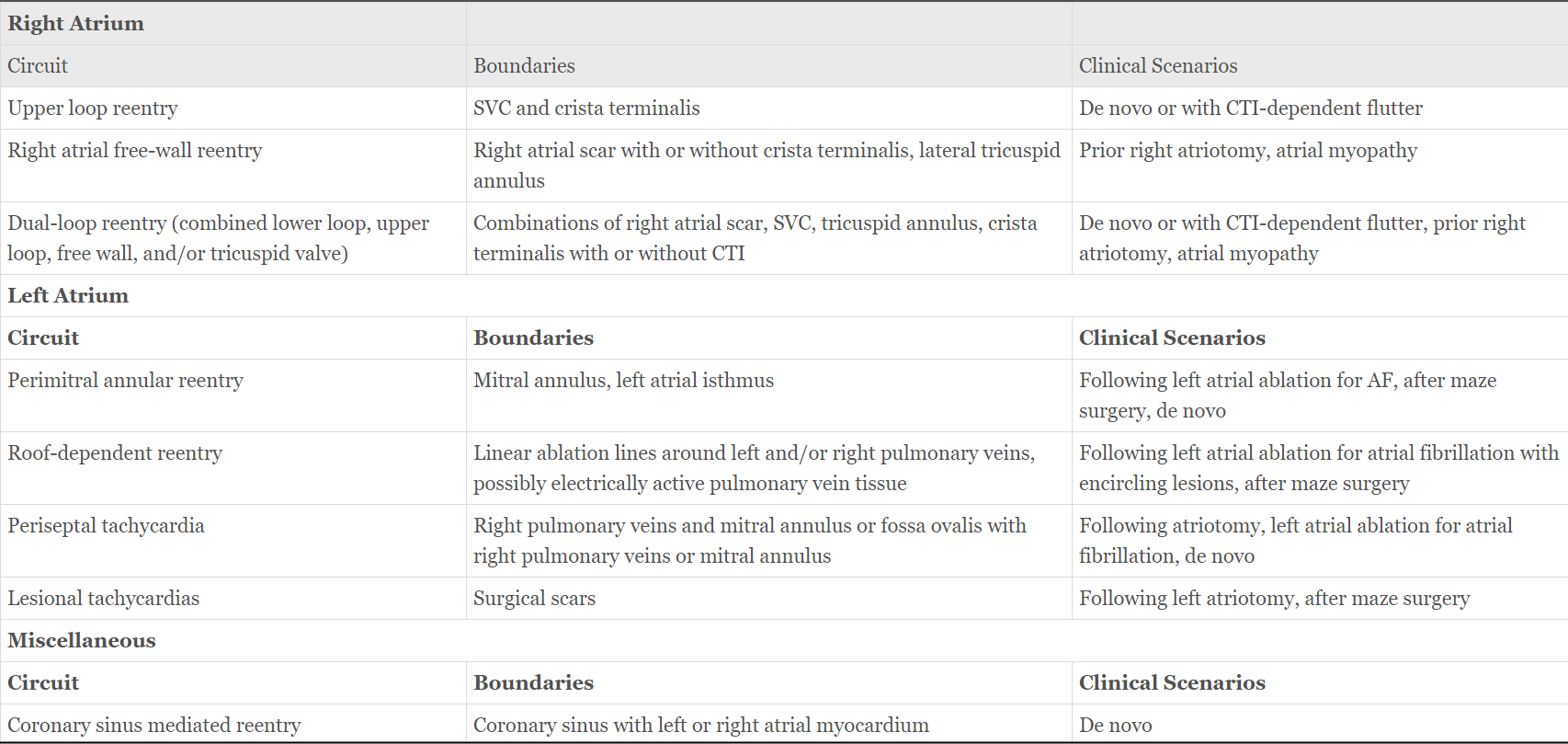The height and width of the screenshot is (744, 1568).
Task: Click the Upper loop reentry clinical scenario cell
Action: point(1250,108)
